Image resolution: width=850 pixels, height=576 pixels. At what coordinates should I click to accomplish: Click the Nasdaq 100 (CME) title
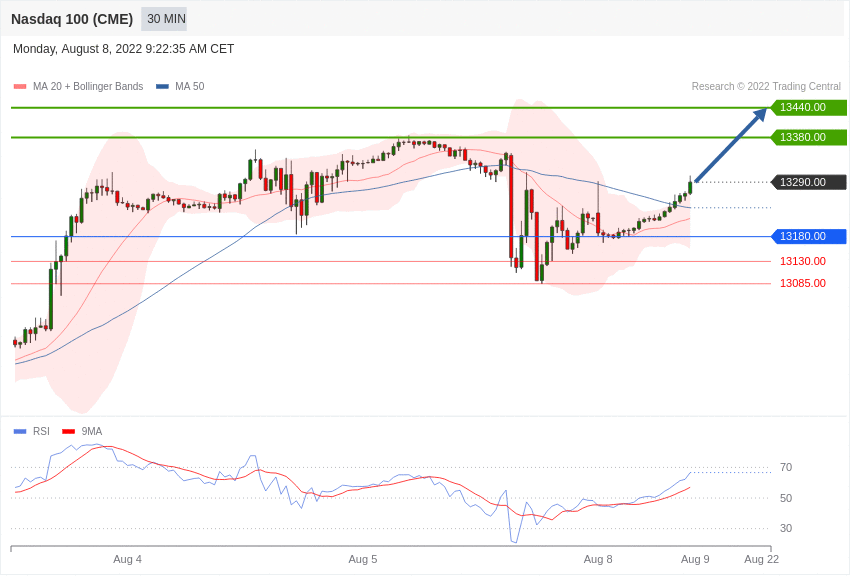[x=72, y=19]
